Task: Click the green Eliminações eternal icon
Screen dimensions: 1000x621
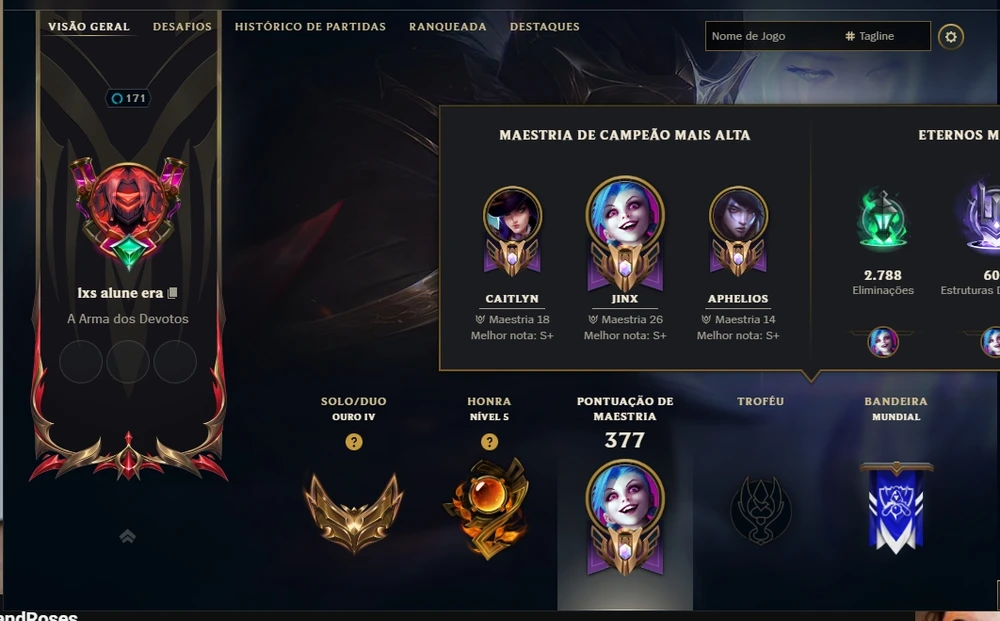Action: pos(883,220)
